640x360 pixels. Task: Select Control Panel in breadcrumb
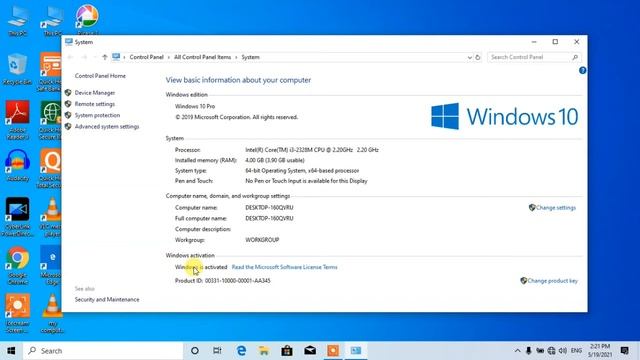147,57
